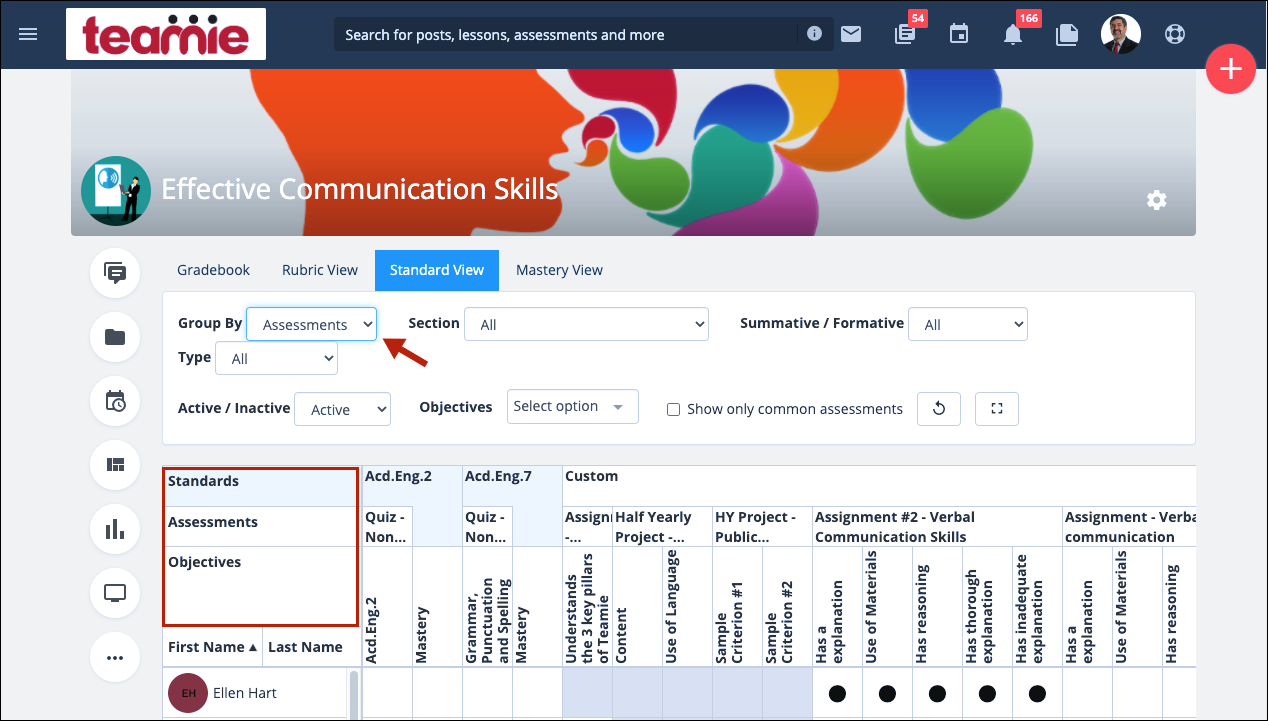
Task: Open the Active / Inactive dropdown
Action: (x=342, y=409)
